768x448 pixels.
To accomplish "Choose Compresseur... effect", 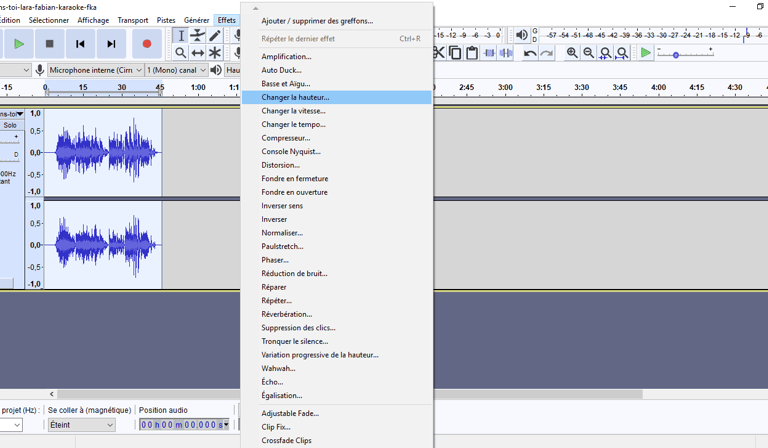I will (x=337, y=138).
